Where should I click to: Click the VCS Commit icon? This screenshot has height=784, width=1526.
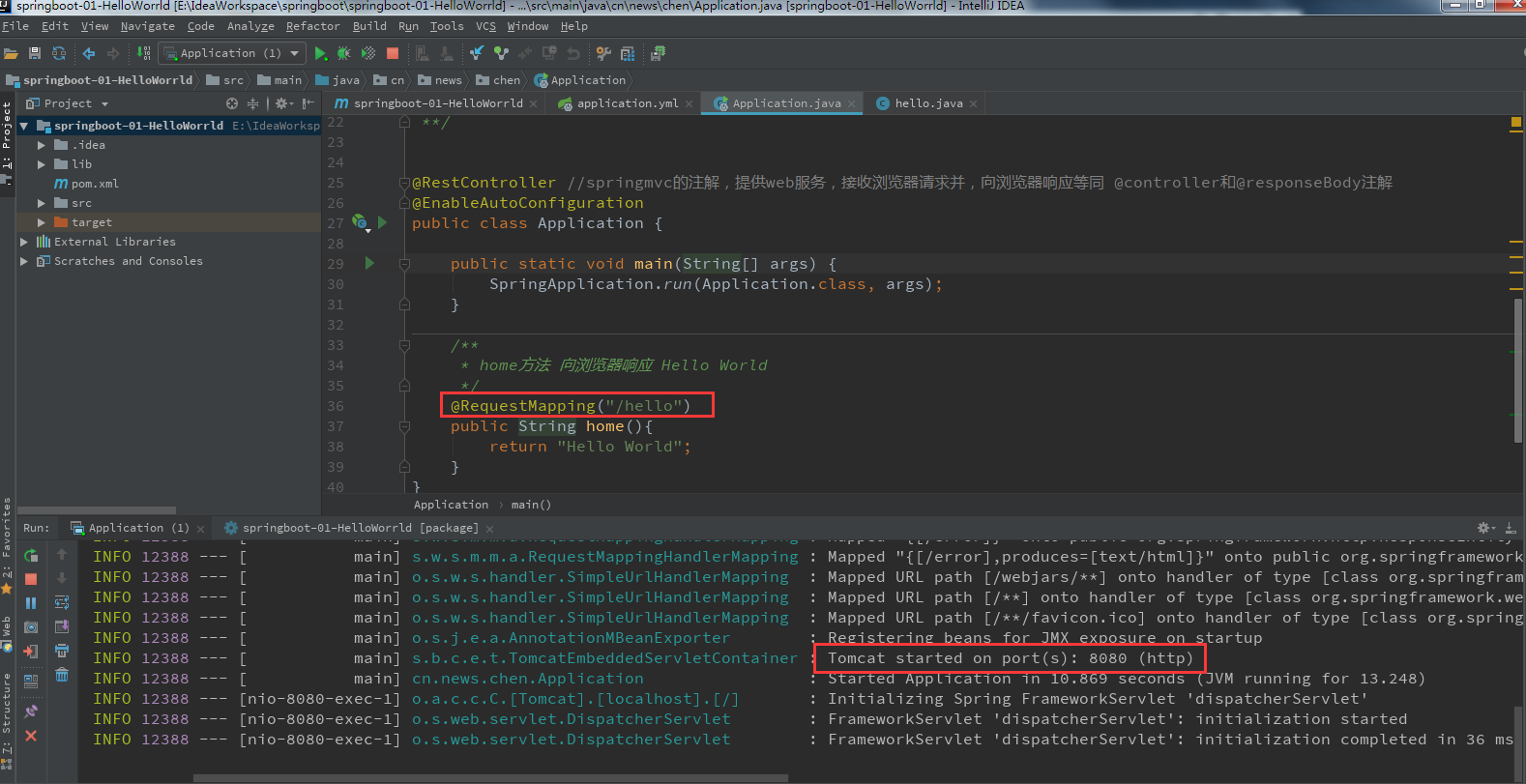(501, 53)
